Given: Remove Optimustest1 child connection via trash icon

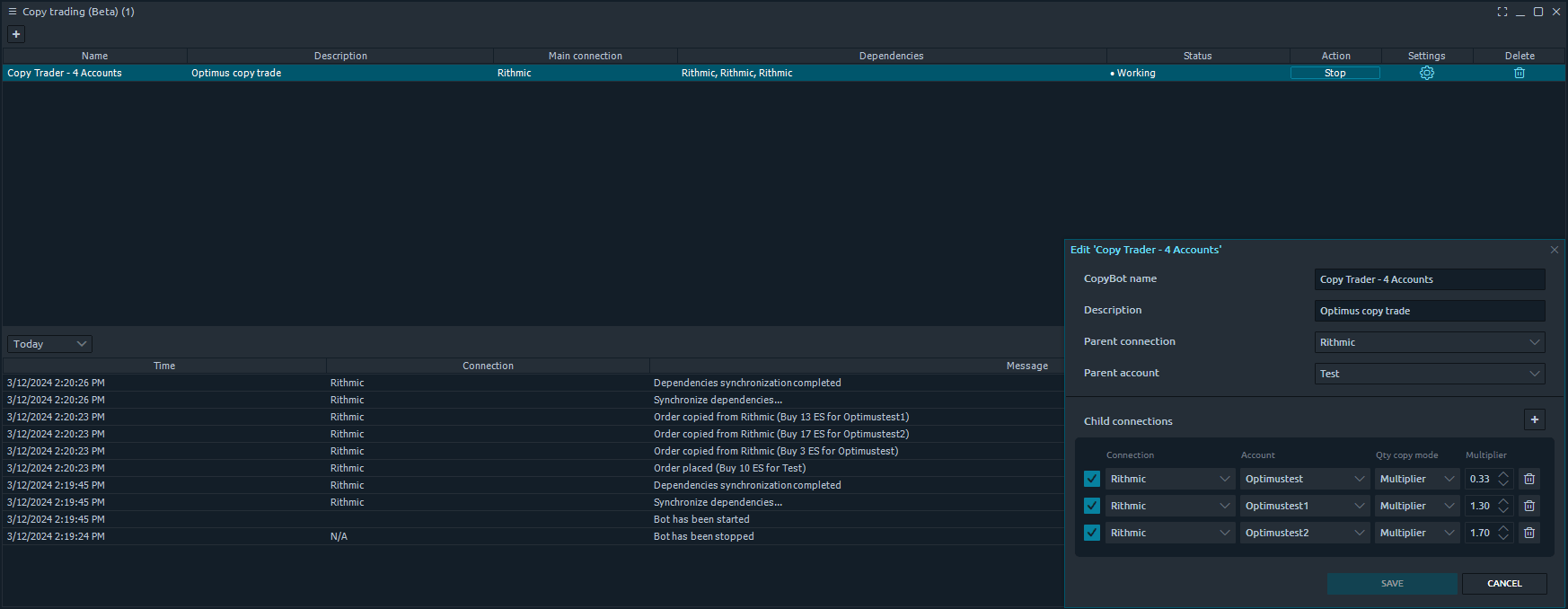Looking at the screenshot, I should tap(1529, 506).
